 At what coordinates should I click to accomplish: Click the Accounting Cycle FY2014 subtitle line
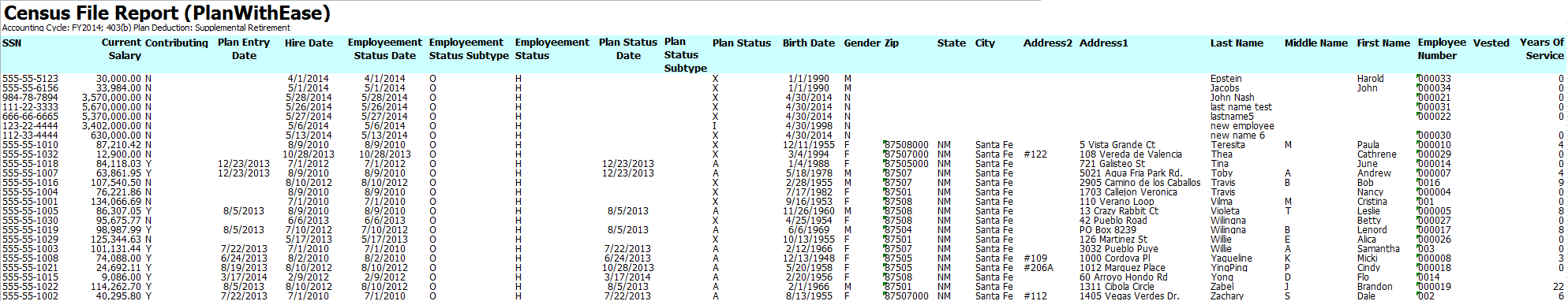point(146,28)
